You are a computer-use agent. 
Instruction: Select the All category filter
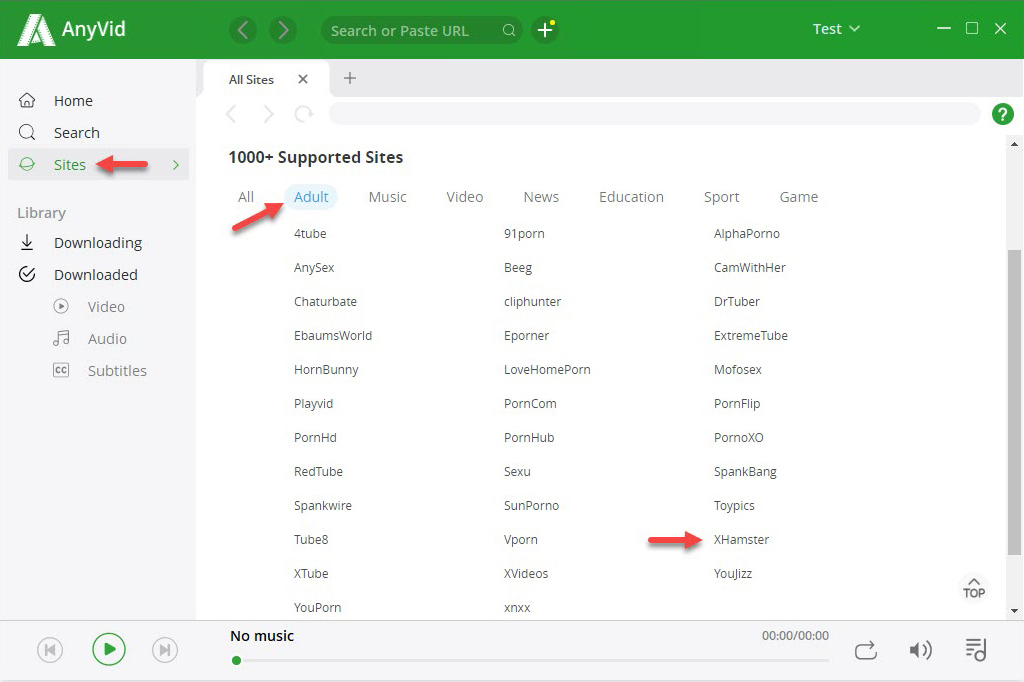pyautogui.click(x=246, y=197)
